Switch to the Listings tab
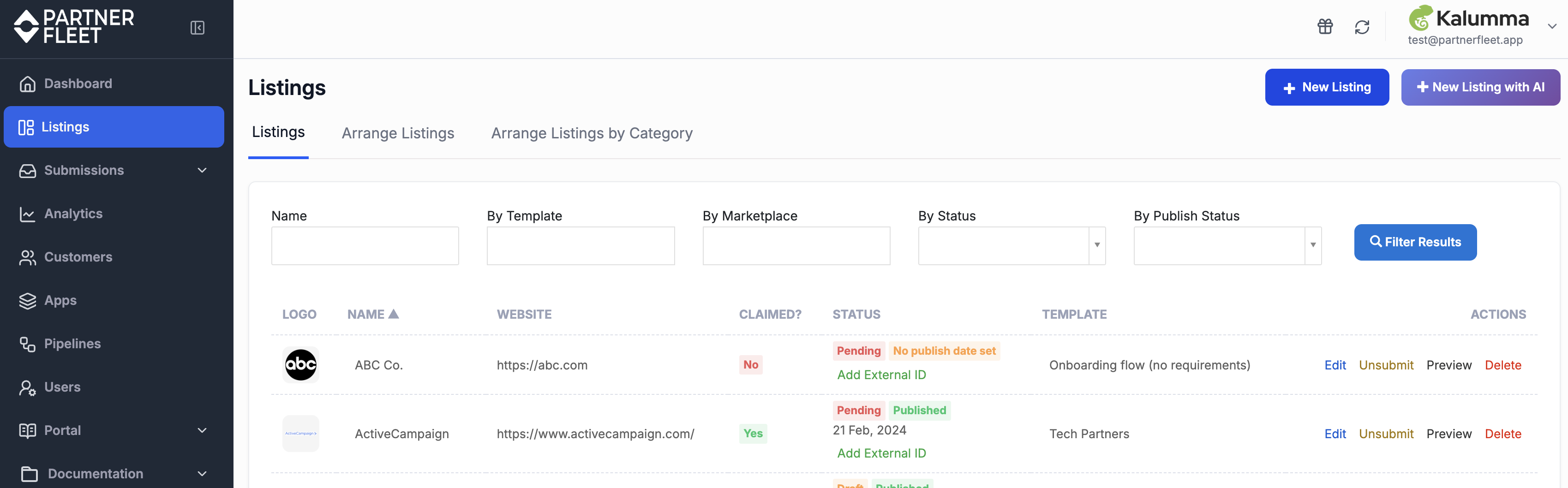Viewport: 1568px width, 488px height. point(278,132)
